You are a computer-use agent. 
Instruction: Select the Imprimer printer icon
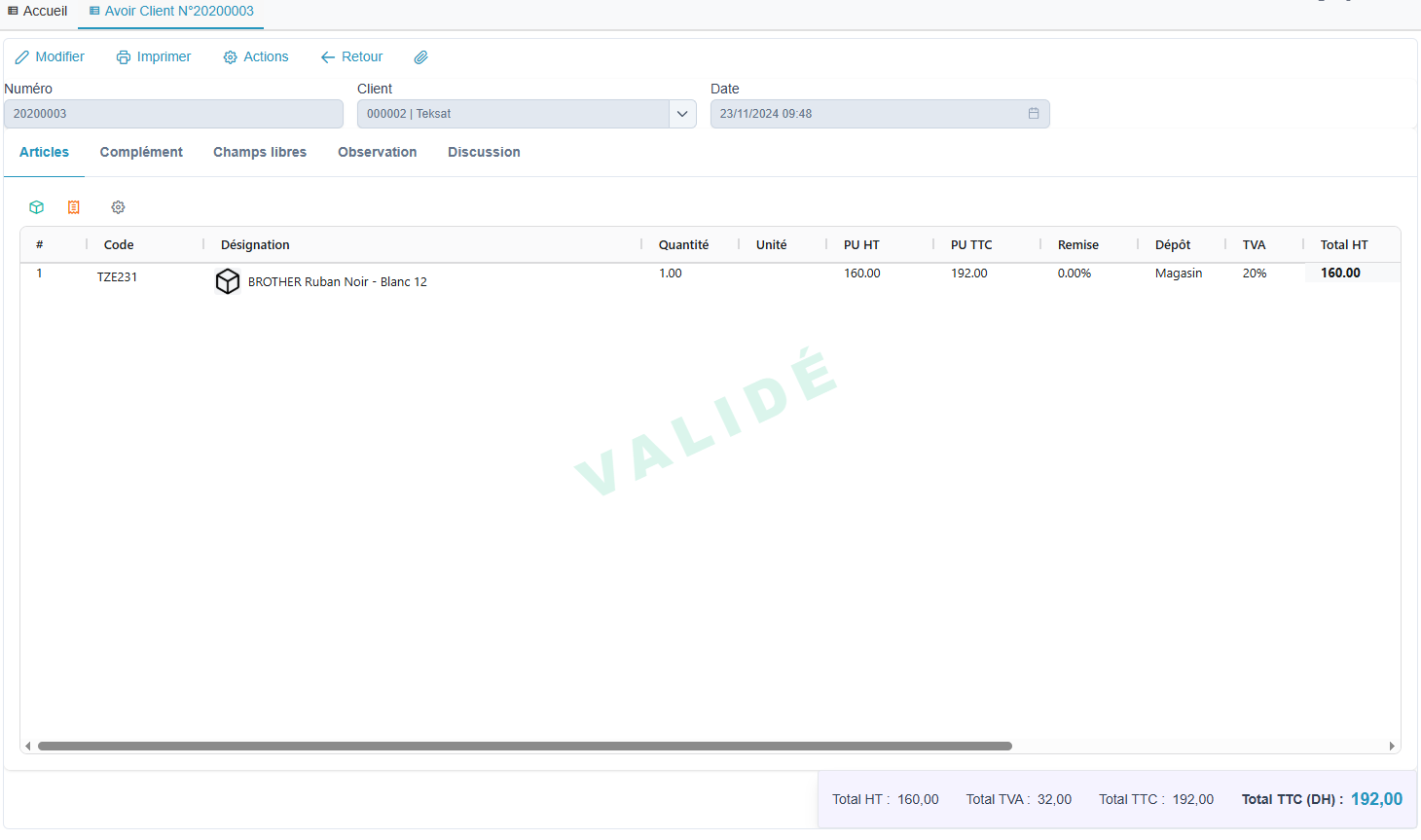(122, 56)
